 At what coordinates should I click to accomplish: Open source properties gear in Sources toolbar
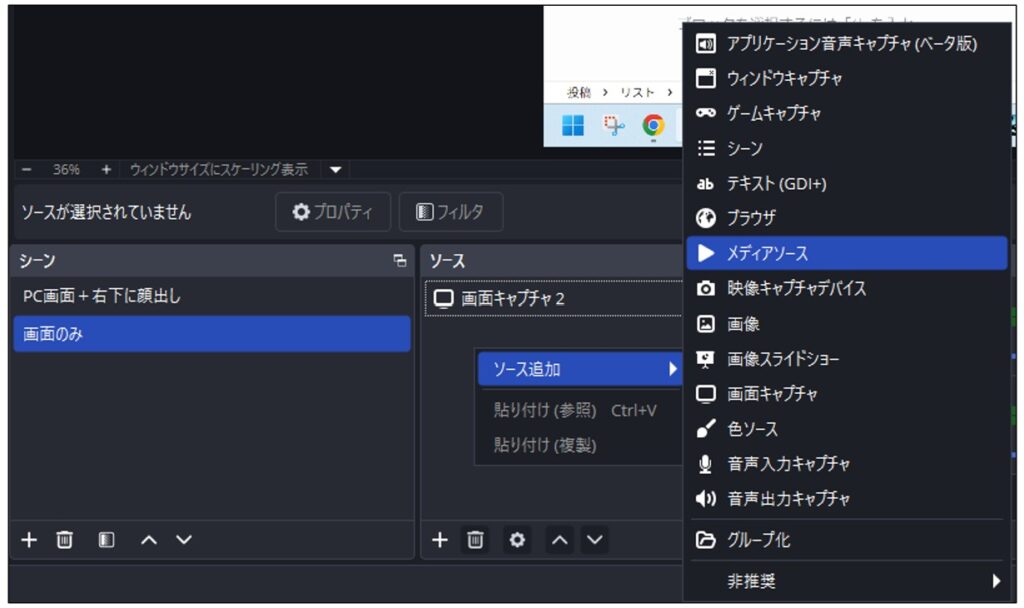pyautogui.click(x=517, y=540)
